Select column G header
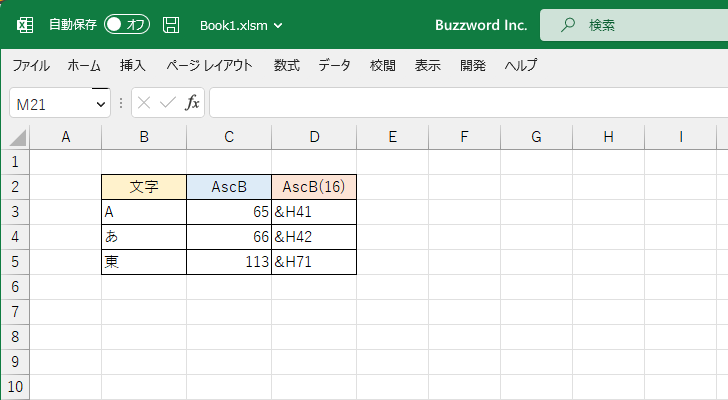The image size is (728, 400). pyautogui.click(x=536, y=137)
